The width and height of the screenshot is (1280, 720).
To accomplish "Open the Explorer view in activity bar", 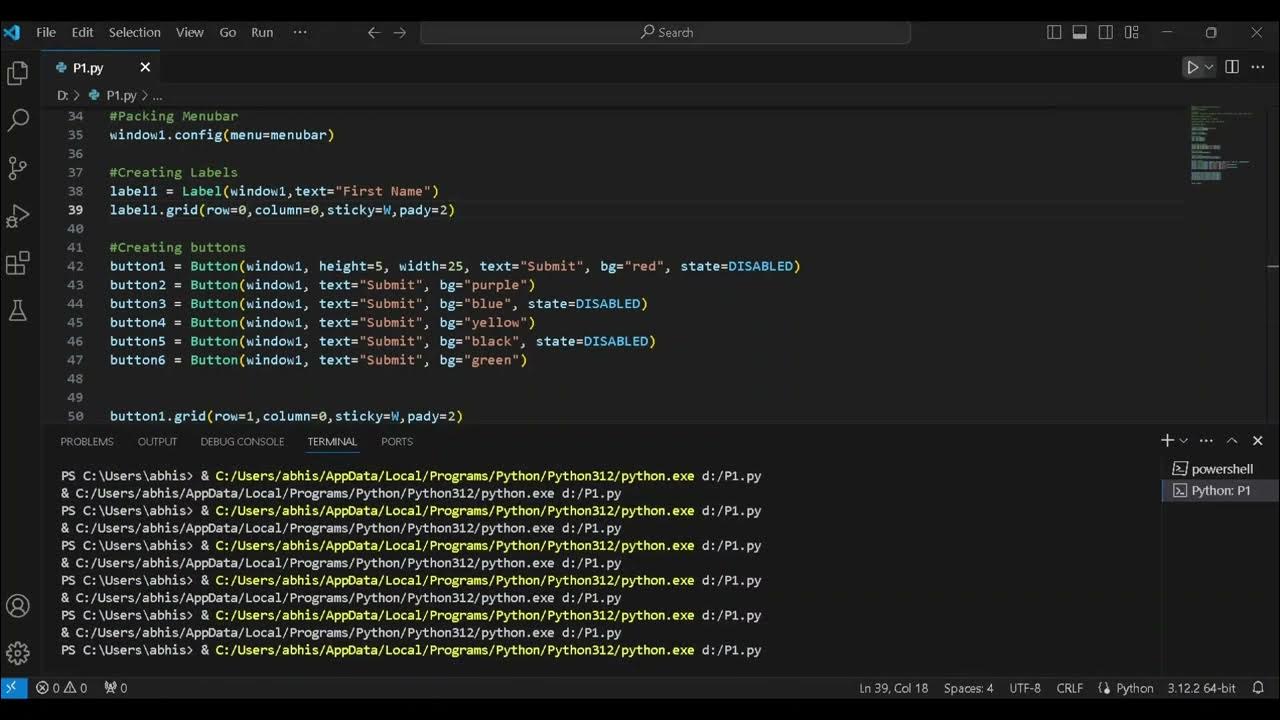I will (x=18, y=73).
